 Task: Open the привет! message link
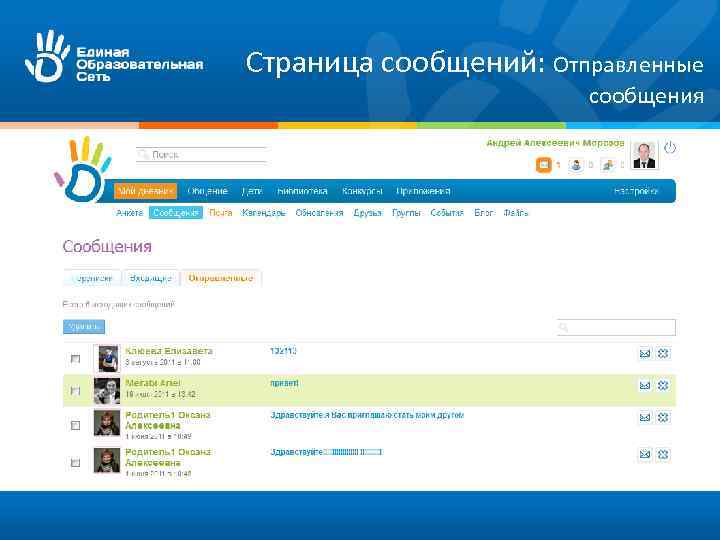point(284,383)
